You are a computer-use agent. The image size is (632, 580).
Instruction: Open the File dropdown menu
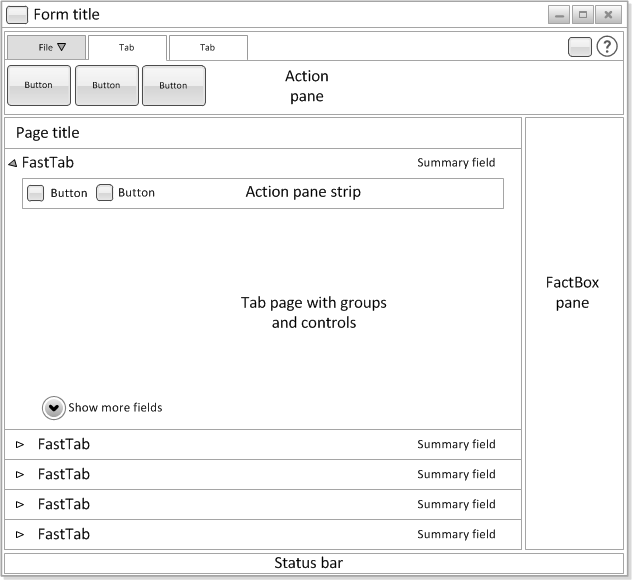click(46, 48)
